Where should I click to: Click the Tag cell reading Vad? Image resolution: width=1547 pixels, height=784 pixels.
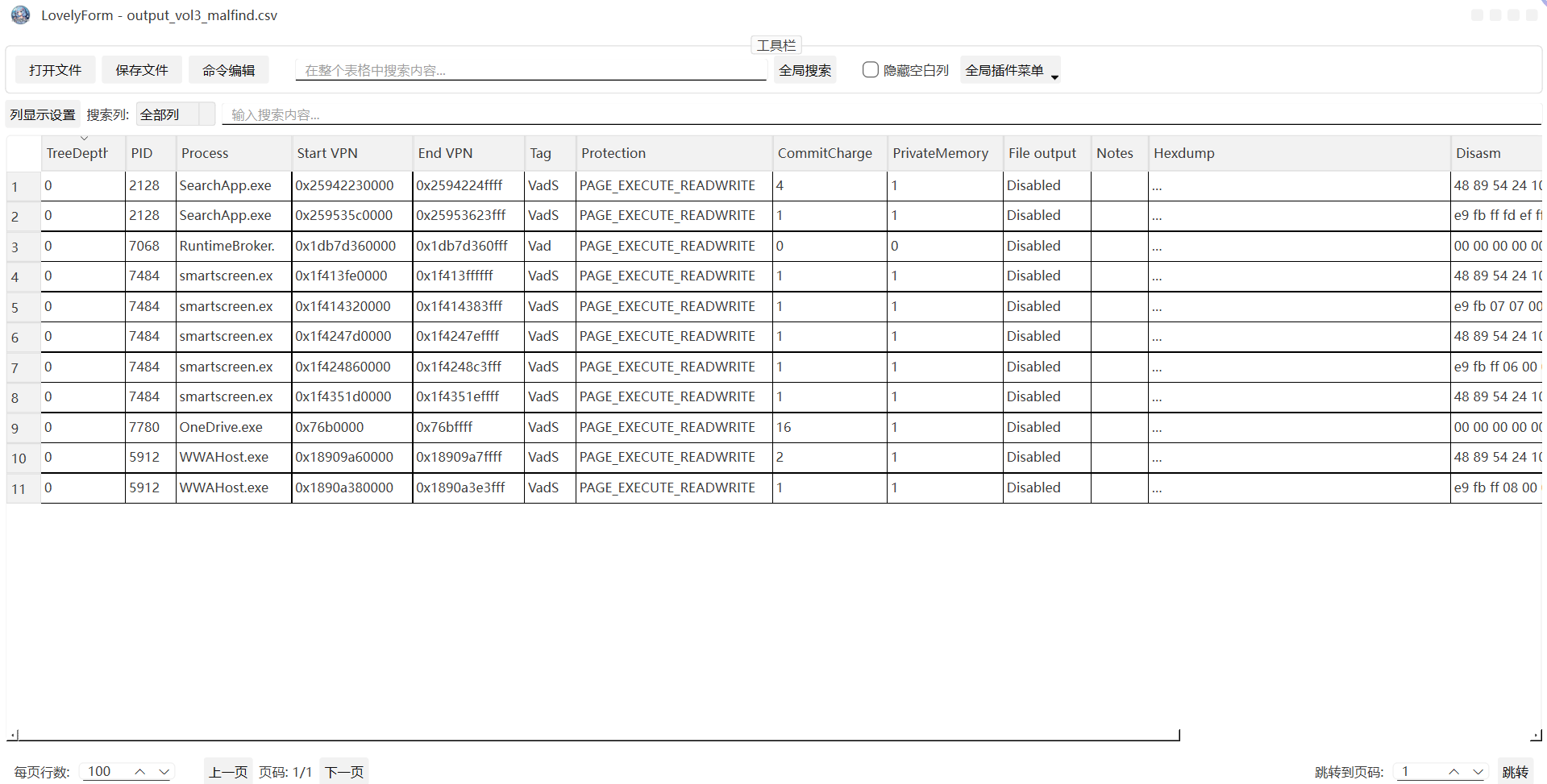(x=551, y=246)
